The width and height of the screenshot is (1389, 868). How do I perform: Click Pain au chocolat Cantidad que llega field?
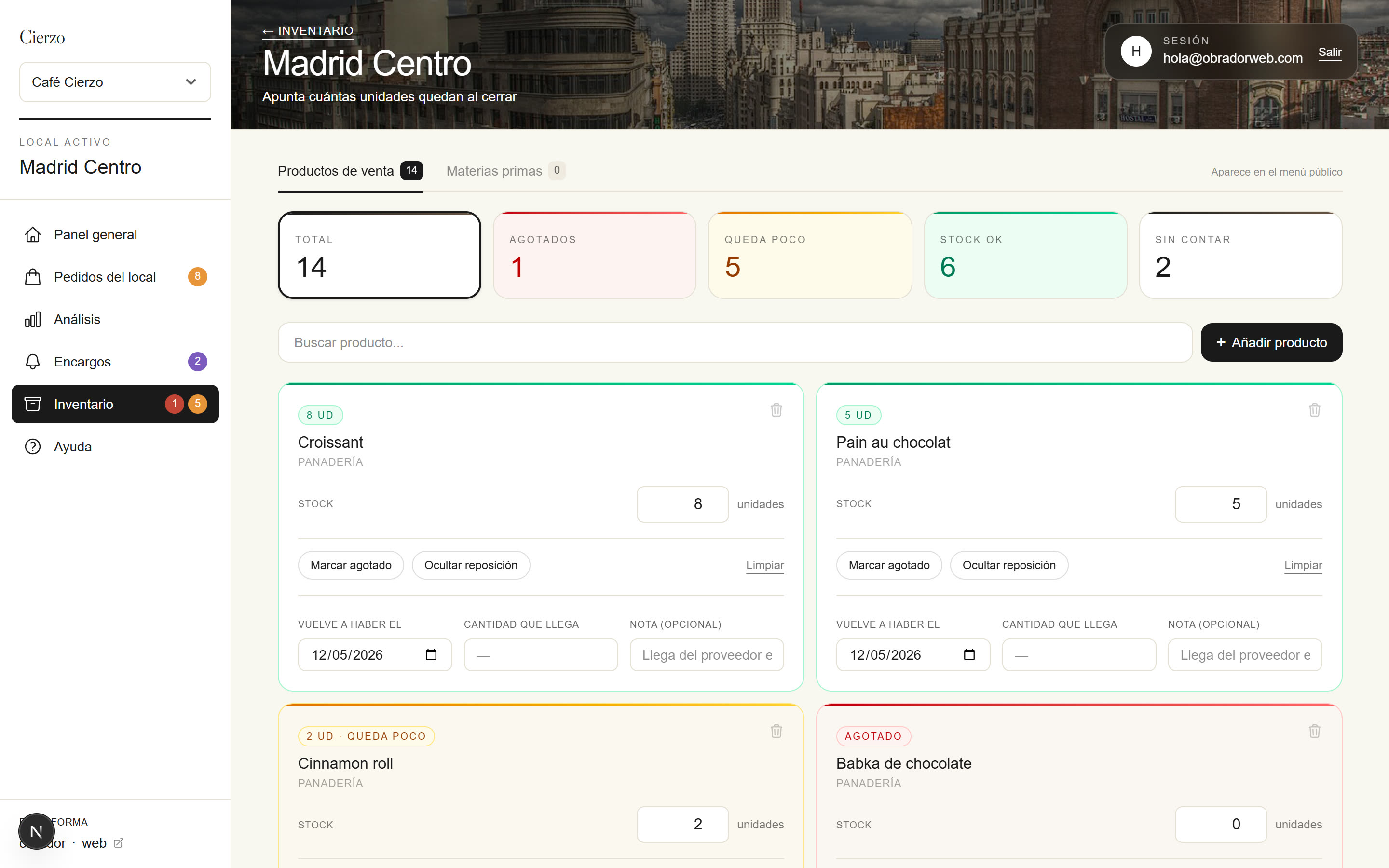tap(1079, 655)
